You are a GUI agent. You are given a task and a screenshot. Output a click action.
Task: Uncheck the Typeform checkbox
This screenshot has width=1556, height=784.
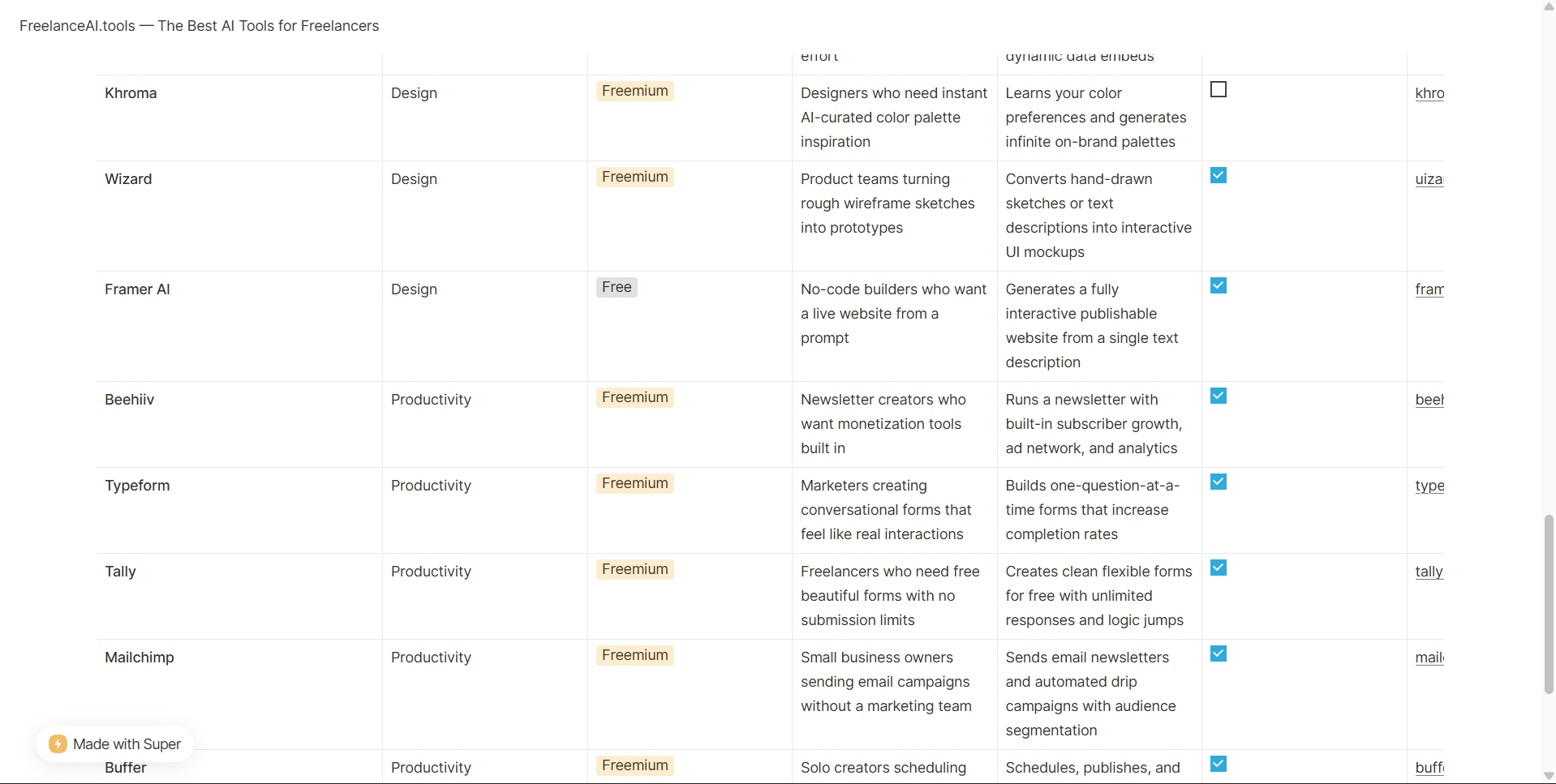(x=1219, y=482)
